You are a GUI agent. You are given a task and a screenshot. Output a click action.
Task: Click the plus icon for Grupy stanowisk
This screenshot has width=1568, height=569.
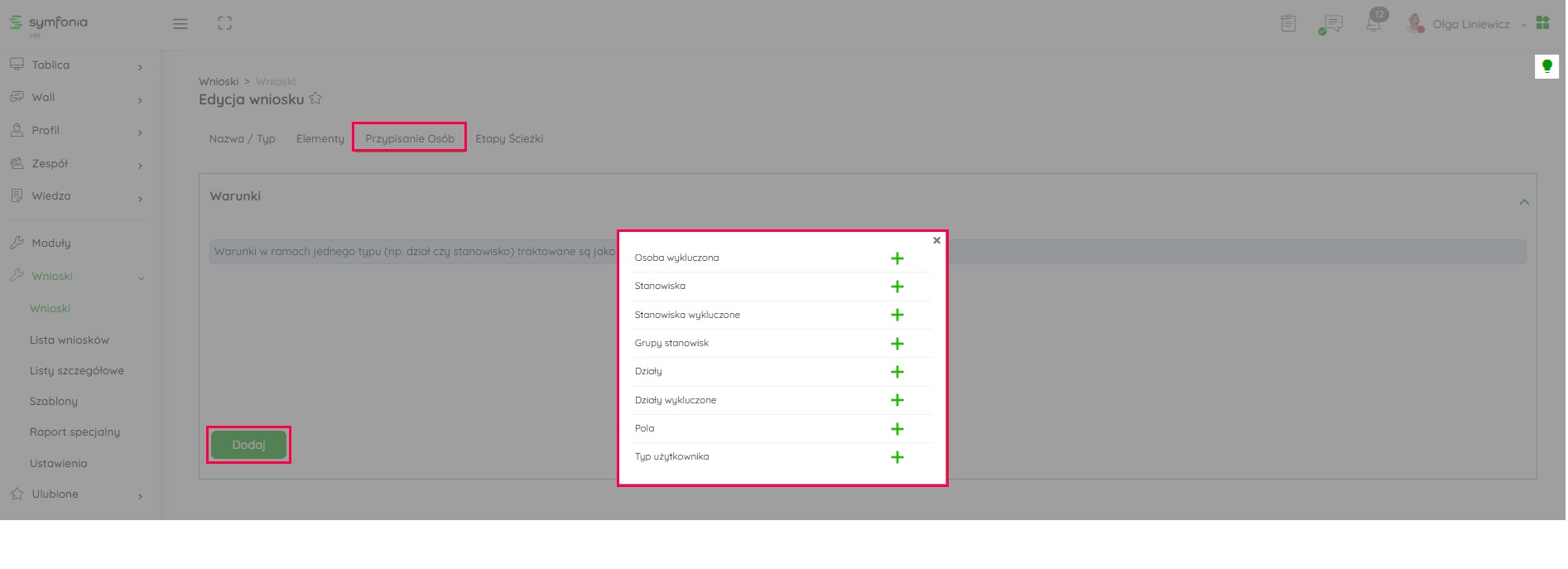tap(897, 344)
